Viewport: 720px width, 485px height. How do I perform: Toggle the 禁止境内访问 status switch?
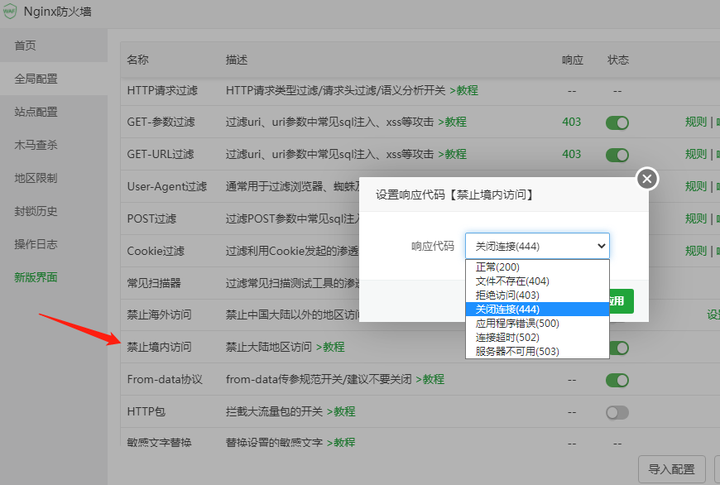619,348
